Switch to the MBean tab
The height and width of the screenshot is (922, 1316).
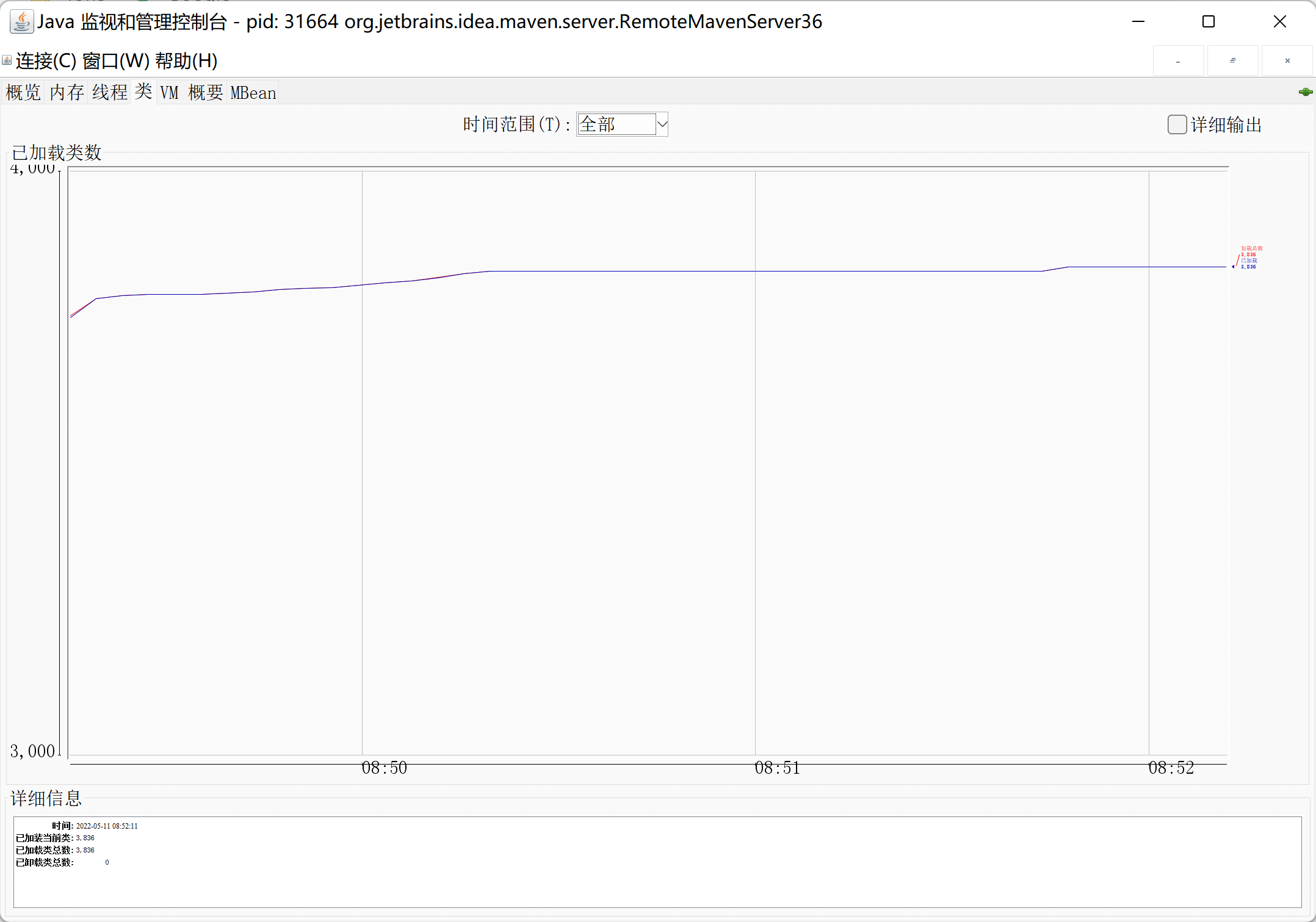tap(253, 93)
